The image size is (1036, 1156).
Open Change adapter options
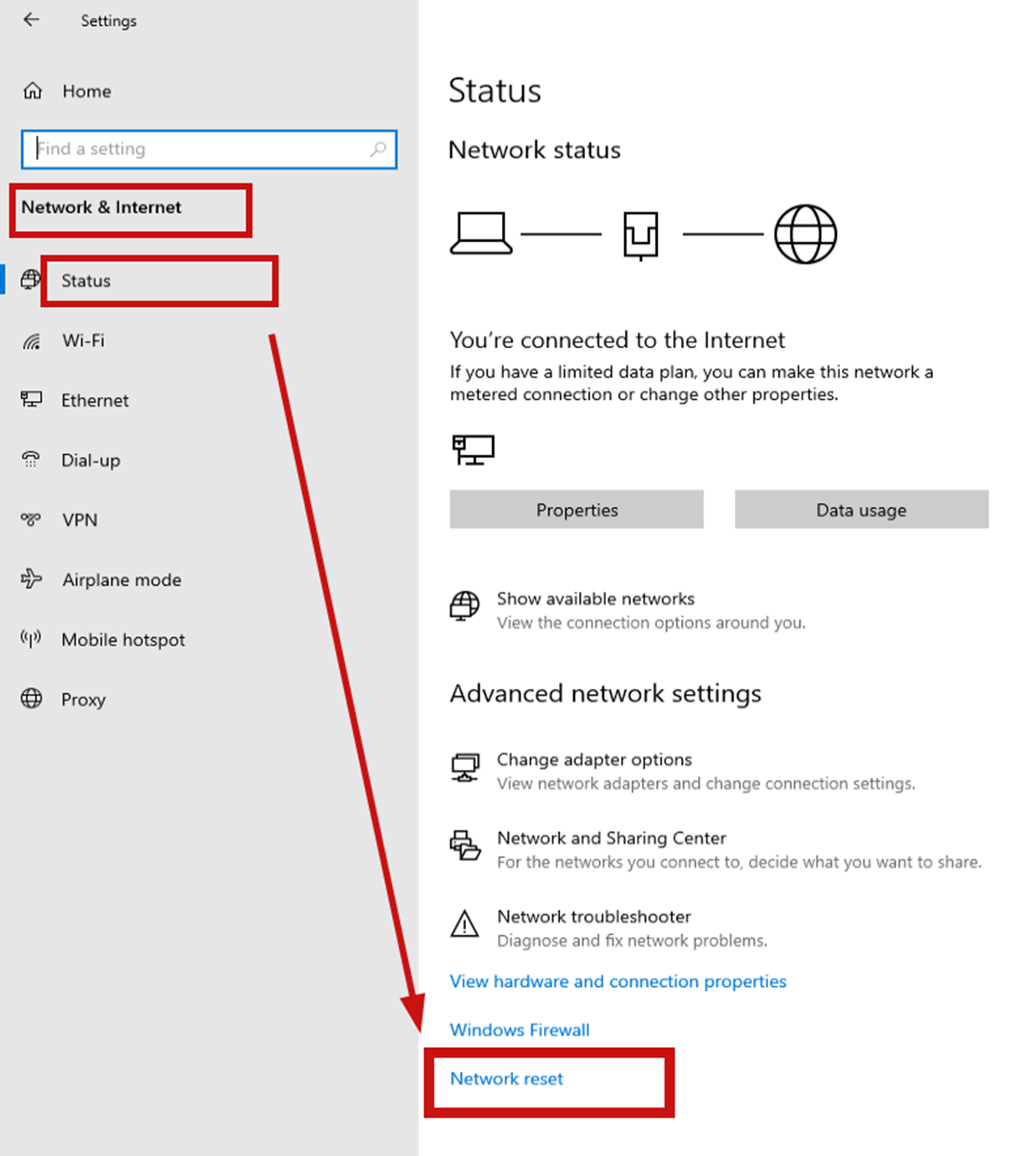[x=594, y=759]
